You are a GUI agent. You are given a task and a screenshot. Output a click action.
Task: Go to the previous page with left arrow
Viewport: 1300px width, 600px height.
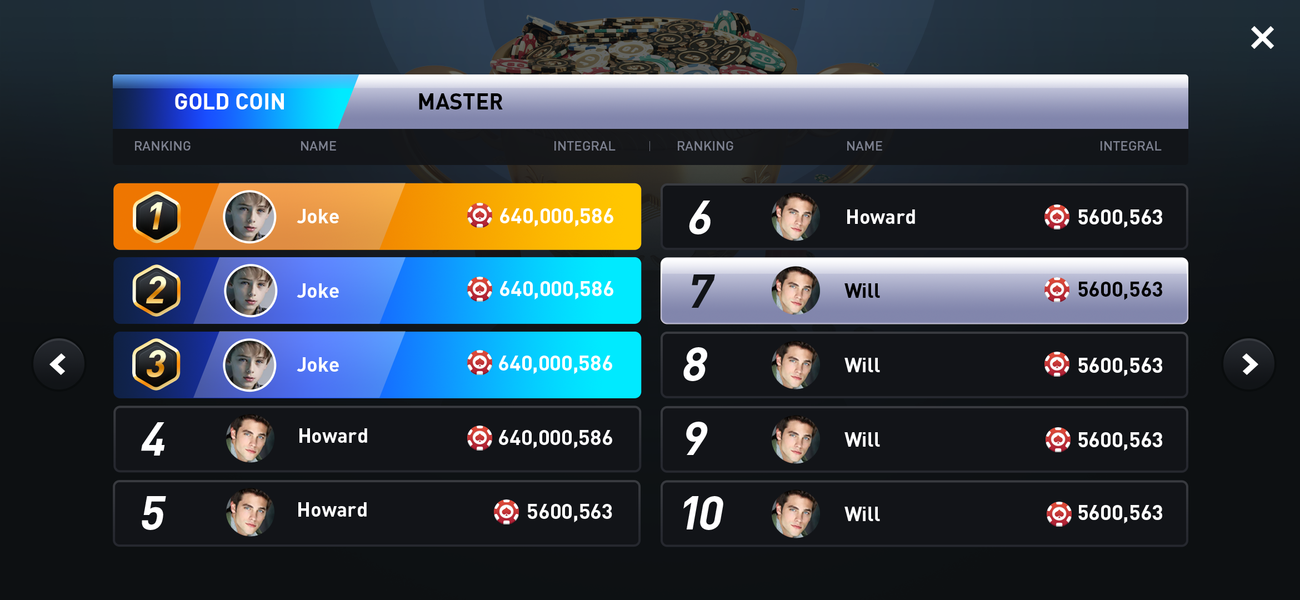coord(59,364)
